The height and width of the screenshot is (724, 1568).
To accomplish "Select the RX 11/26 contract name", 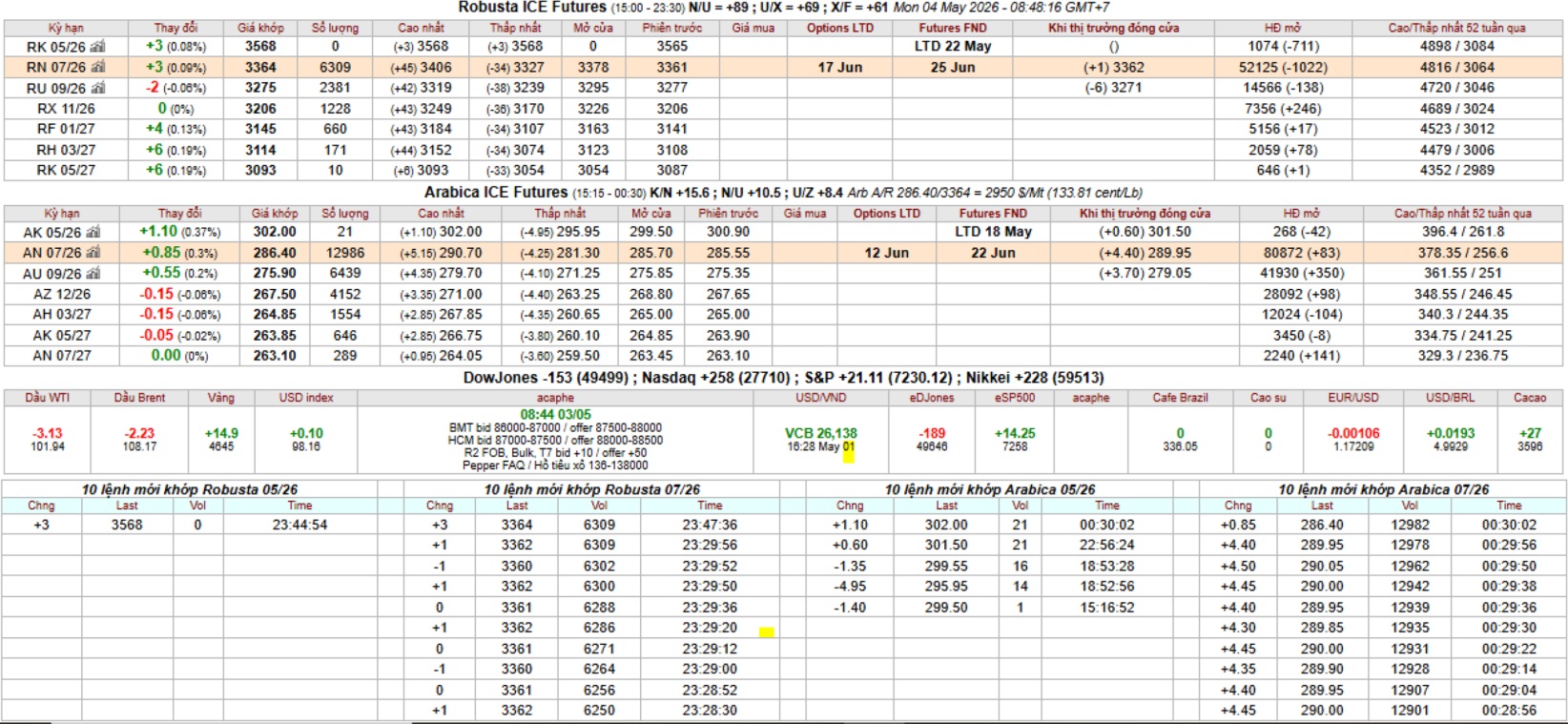I will coord(66,109).
